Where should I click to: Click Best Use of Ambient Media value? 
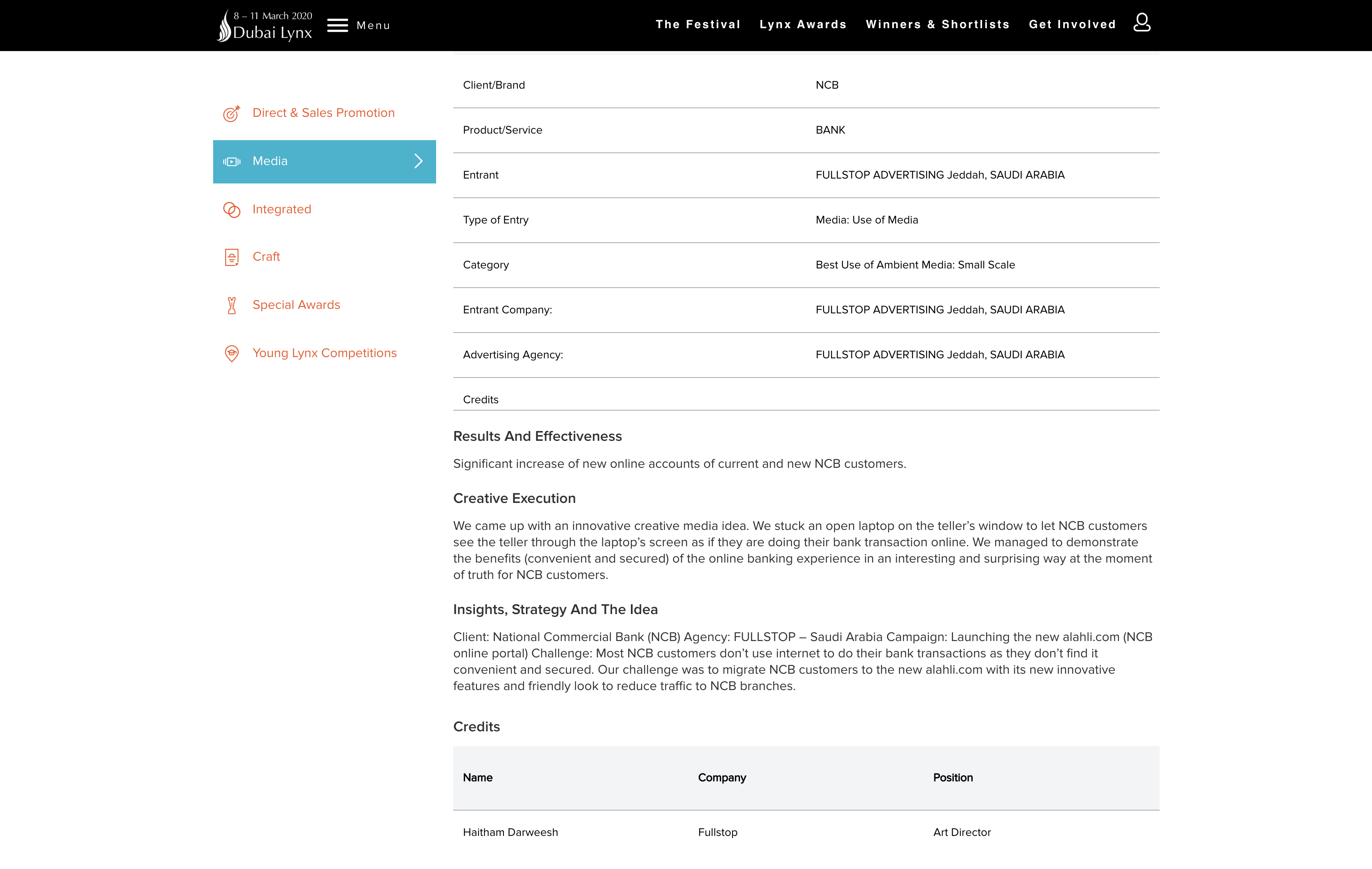click(915, 265)
